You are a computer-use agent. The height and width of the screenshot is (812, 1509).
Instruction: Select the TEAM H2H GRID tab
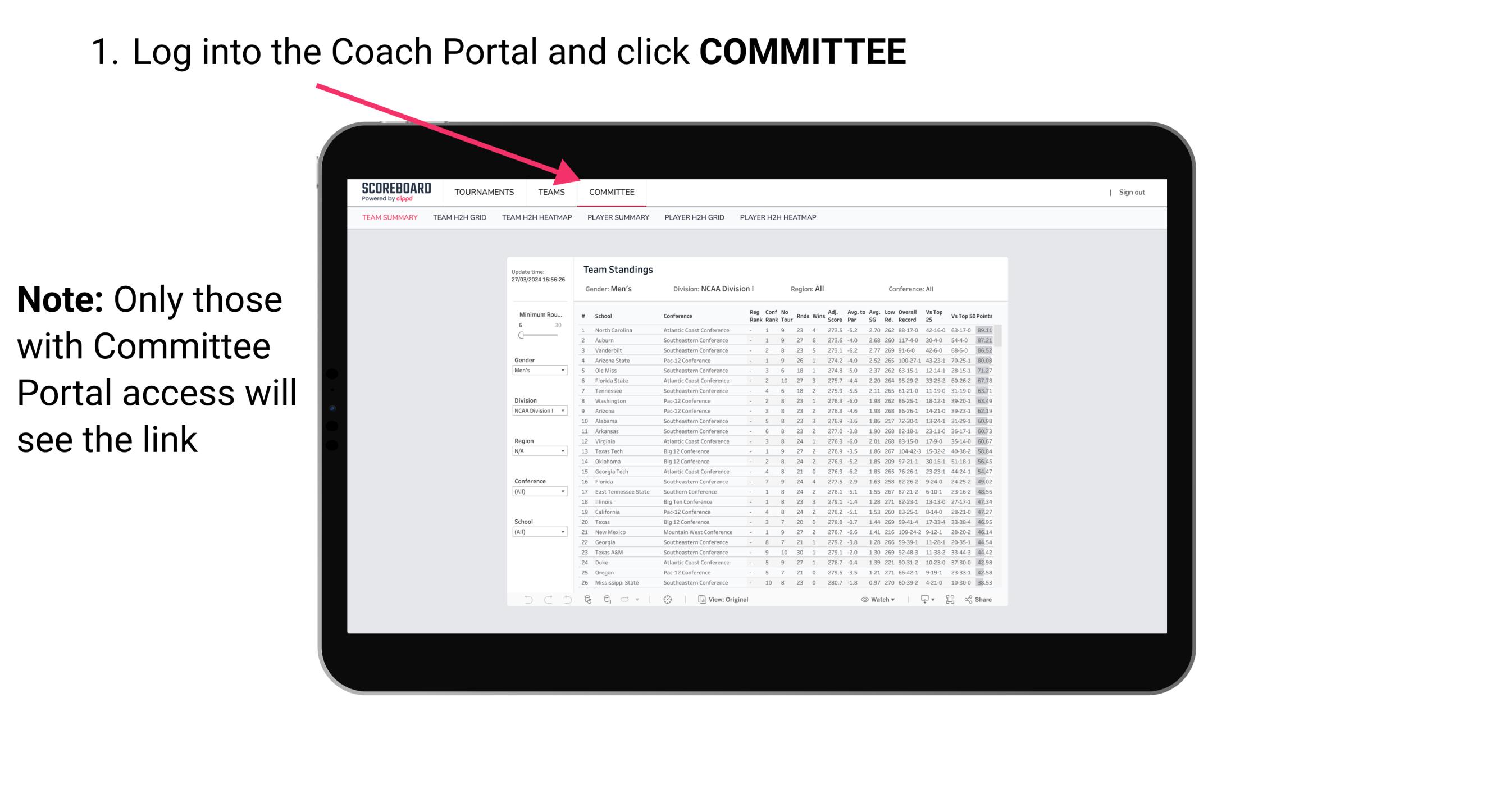460,220
